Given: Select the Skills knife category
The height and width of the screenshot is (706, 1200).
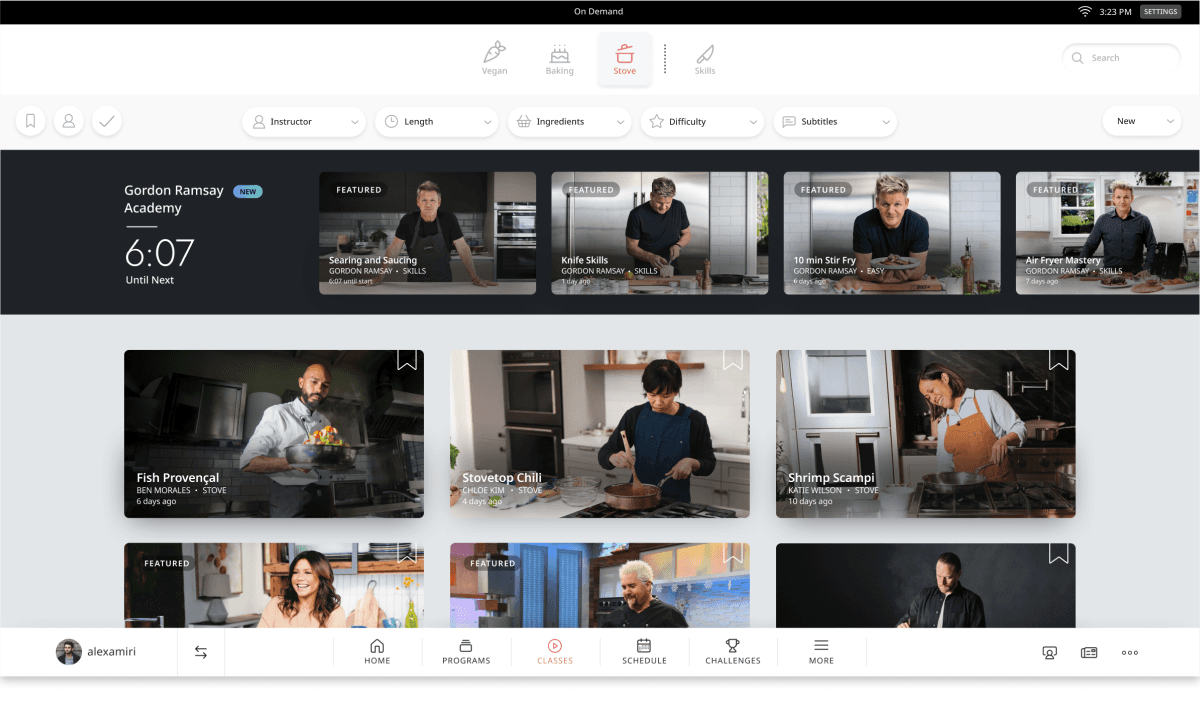Looking at the screenshot, I should (705, 59).
